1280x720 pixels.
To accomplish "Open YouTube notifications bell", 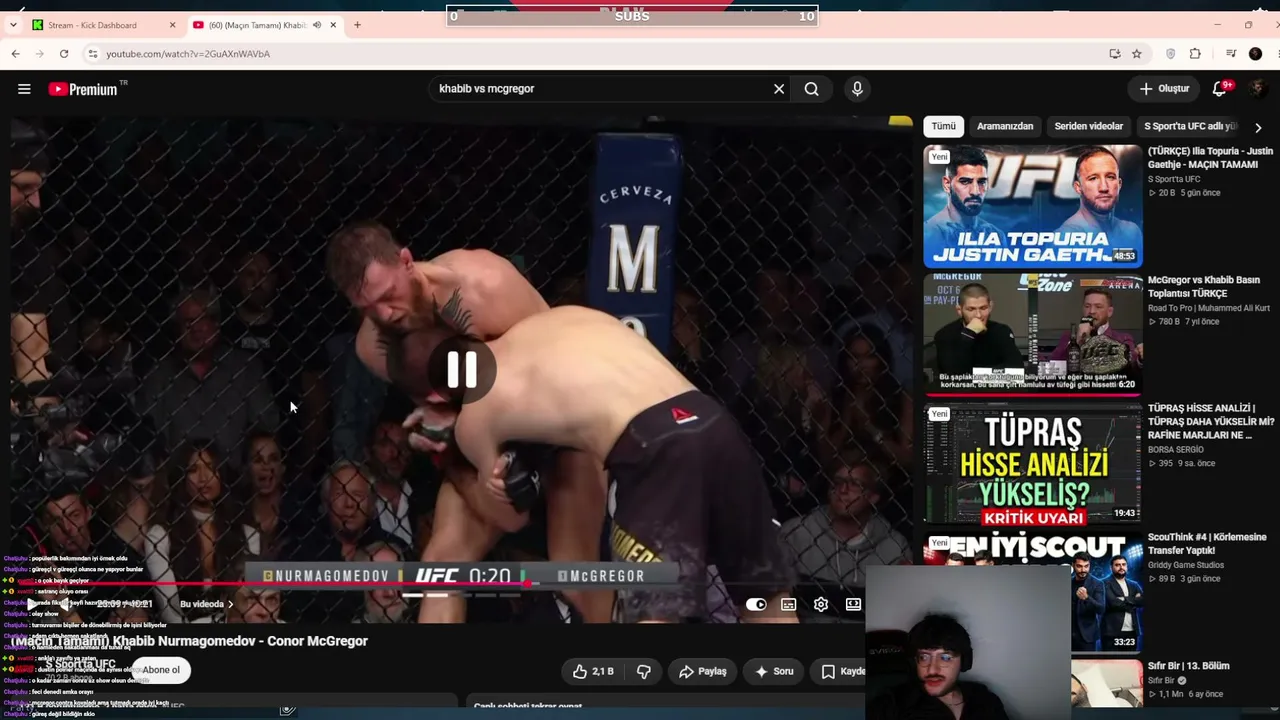I will click(1219, 89).
